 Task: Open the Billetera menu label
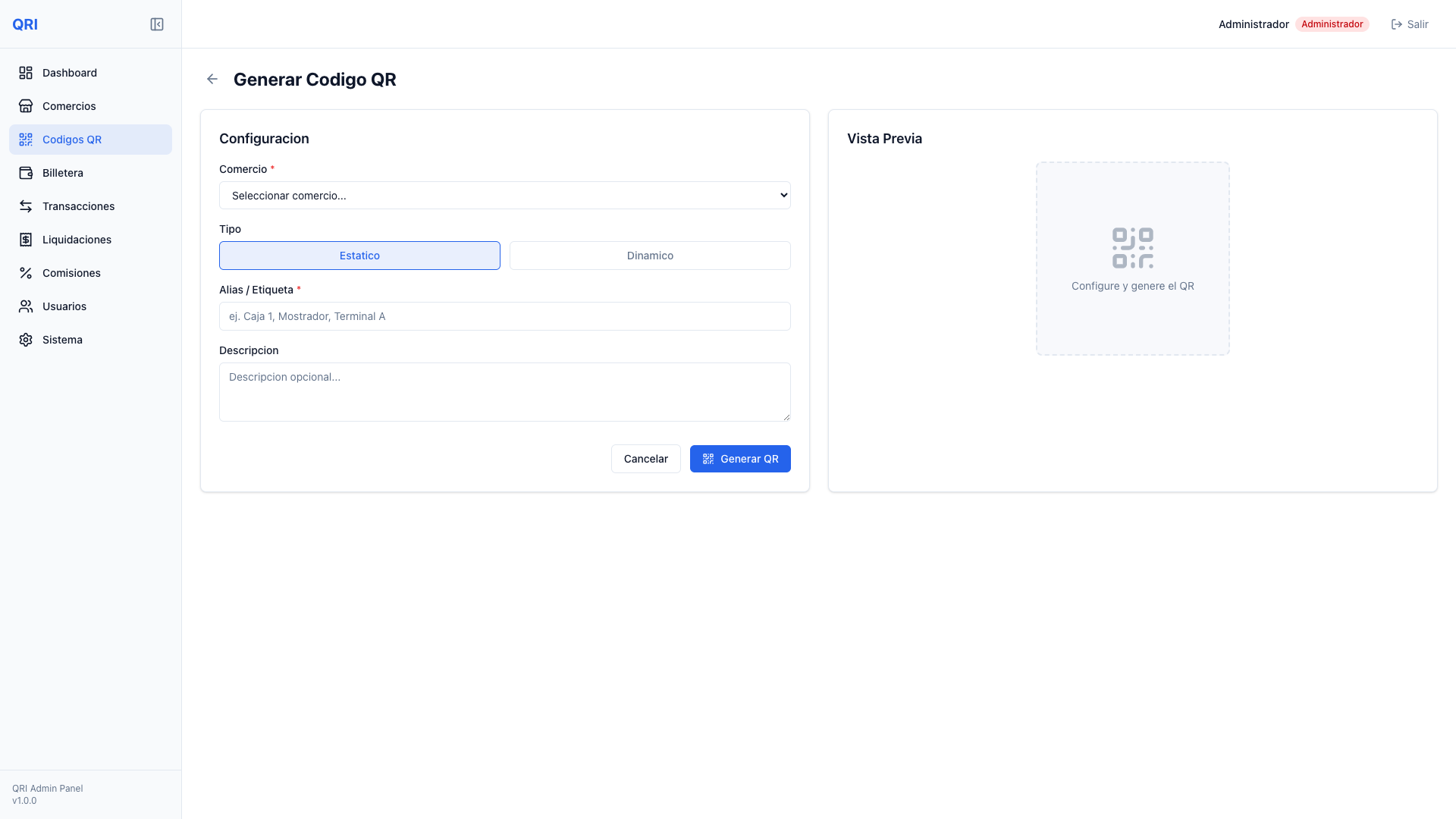coord(63,173)
